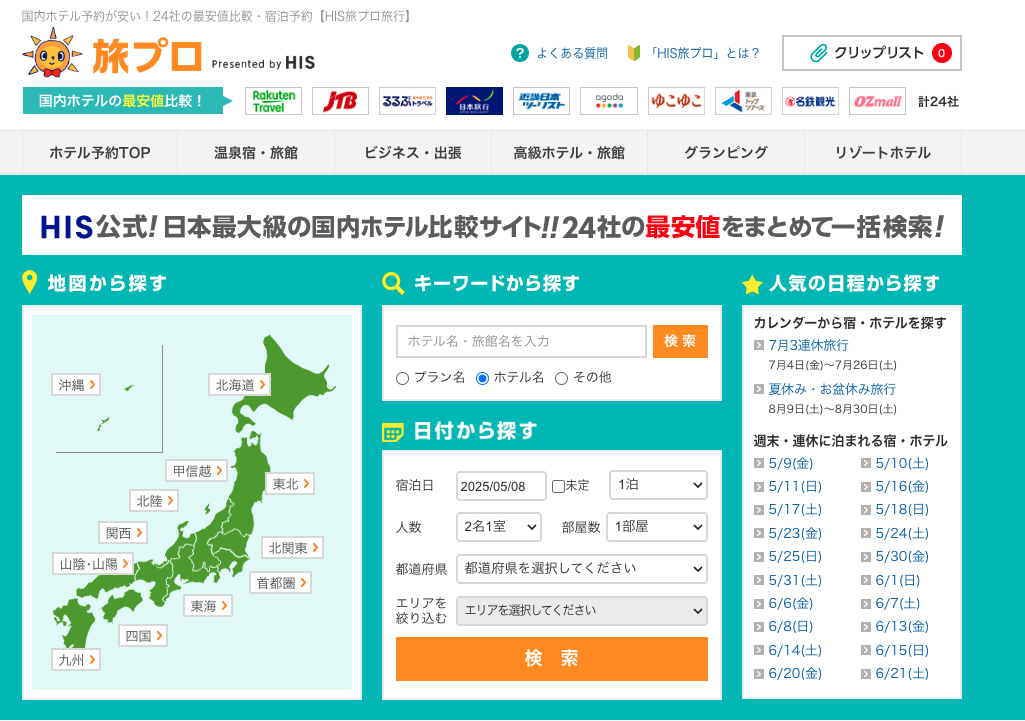Open the 1泊 nights dropdown
Viewport: 1025px width, 721px height.
point(658,485)
